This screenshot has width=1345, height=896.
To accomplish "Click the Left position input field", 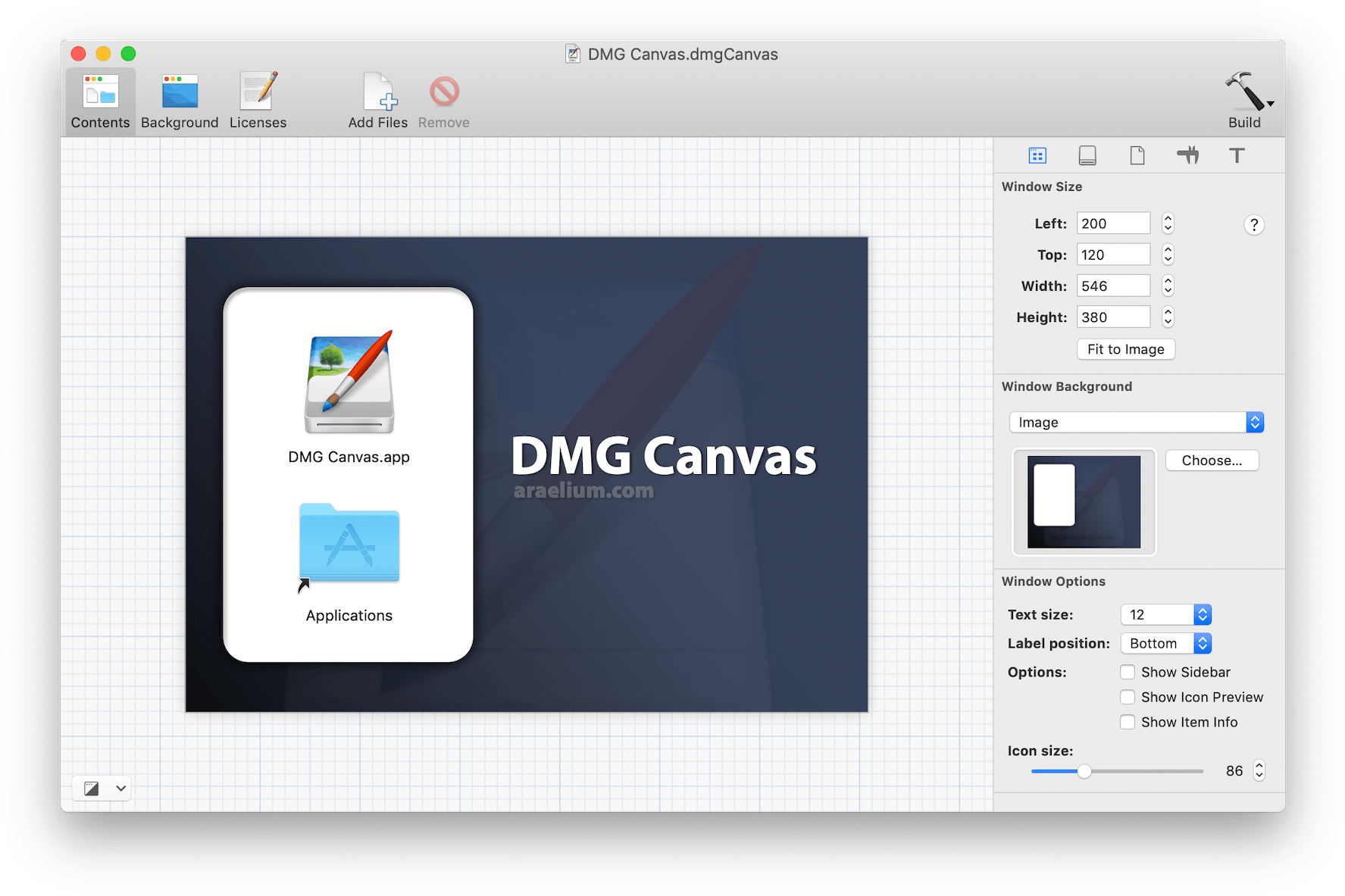I will click(x=1113, y=223).
